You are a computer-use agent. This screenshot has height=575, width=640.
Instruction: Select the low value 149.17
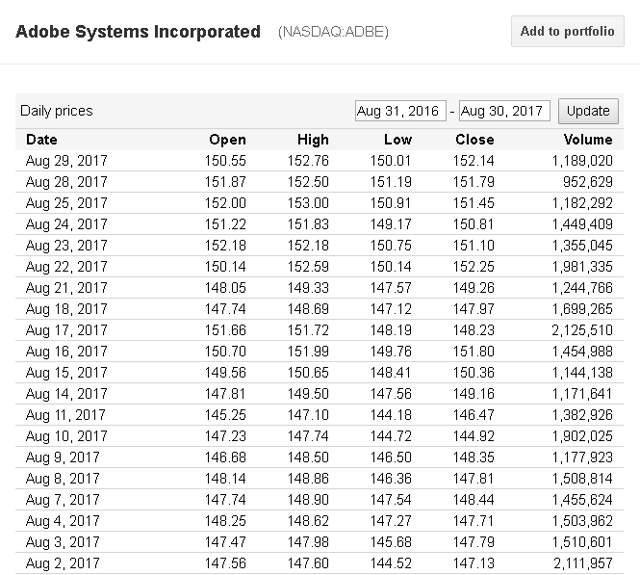pyautogui.click(x=391, y=224)
